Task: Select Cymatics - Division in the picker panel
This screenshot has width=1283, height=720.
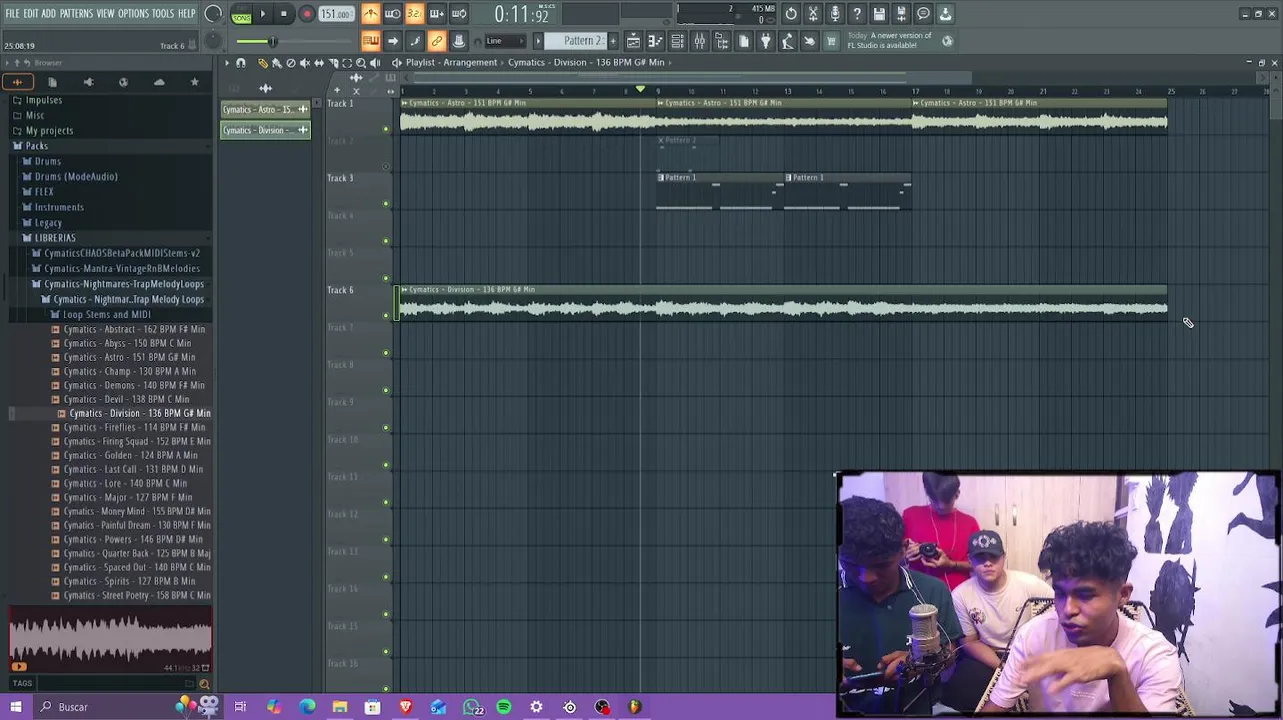Action: (265, 130)
